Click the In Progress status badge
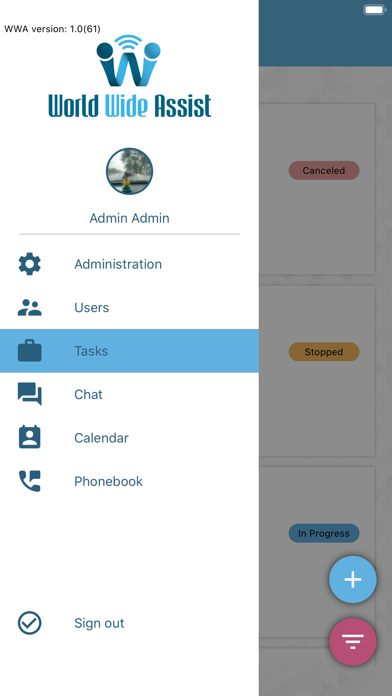The height and width of the screenshot is (696, 392). (x=324, y=534)
